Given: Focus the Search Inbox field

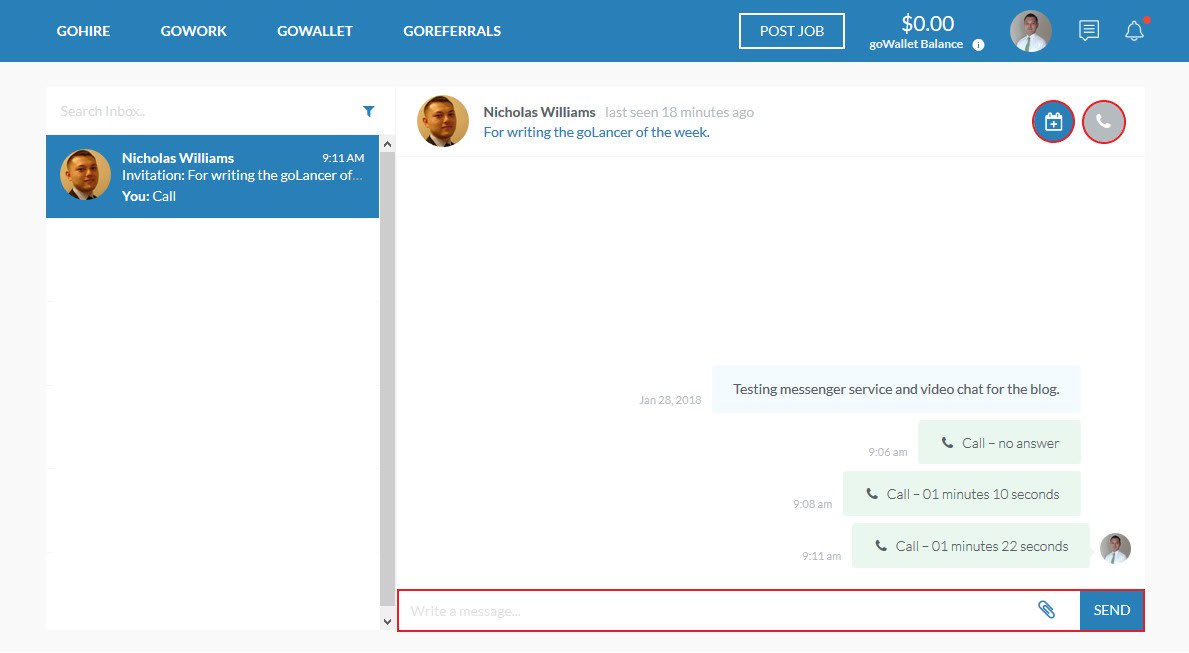Looking at the screenshot, I should click(x=205, y=111).
